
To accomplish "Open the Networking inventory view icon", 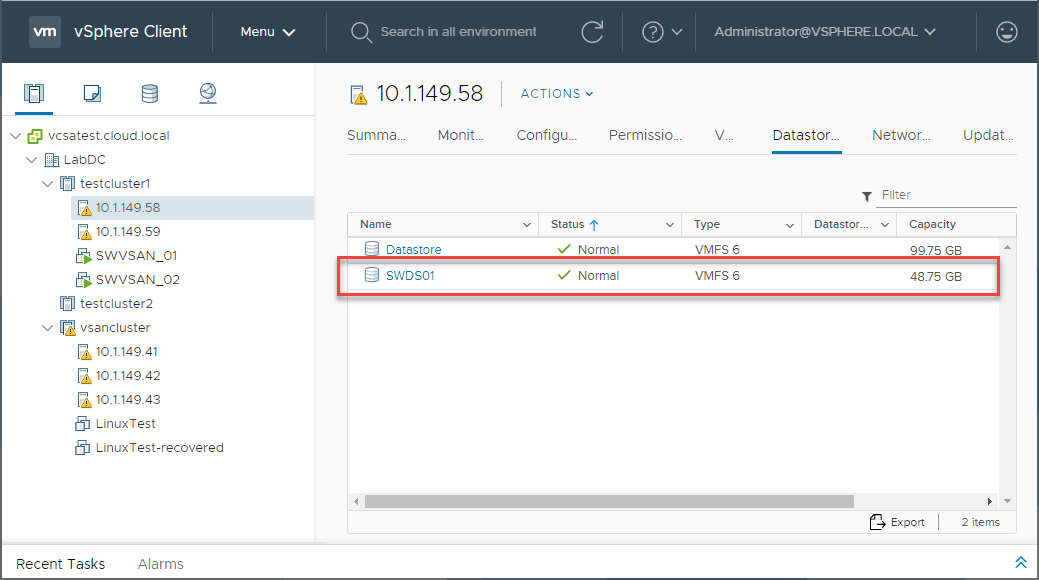I will [207, 94].
